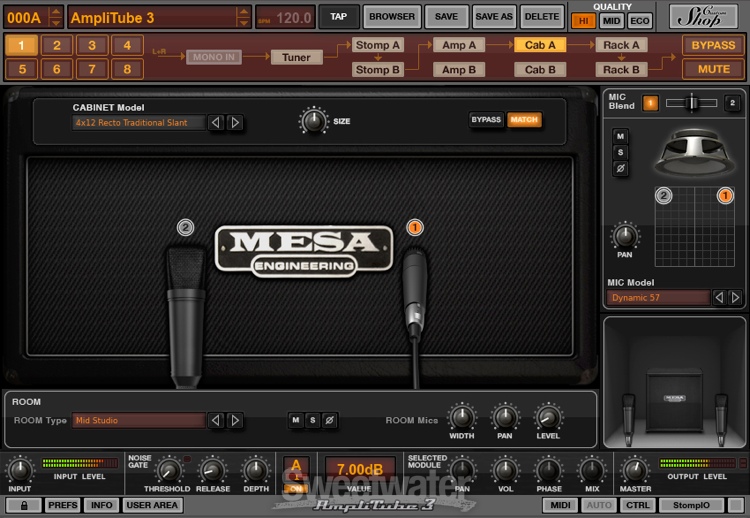This screenshot has height=518, width=750.
Task: Toggle cabinet MATCH button
Action: (x=523, y=120)
